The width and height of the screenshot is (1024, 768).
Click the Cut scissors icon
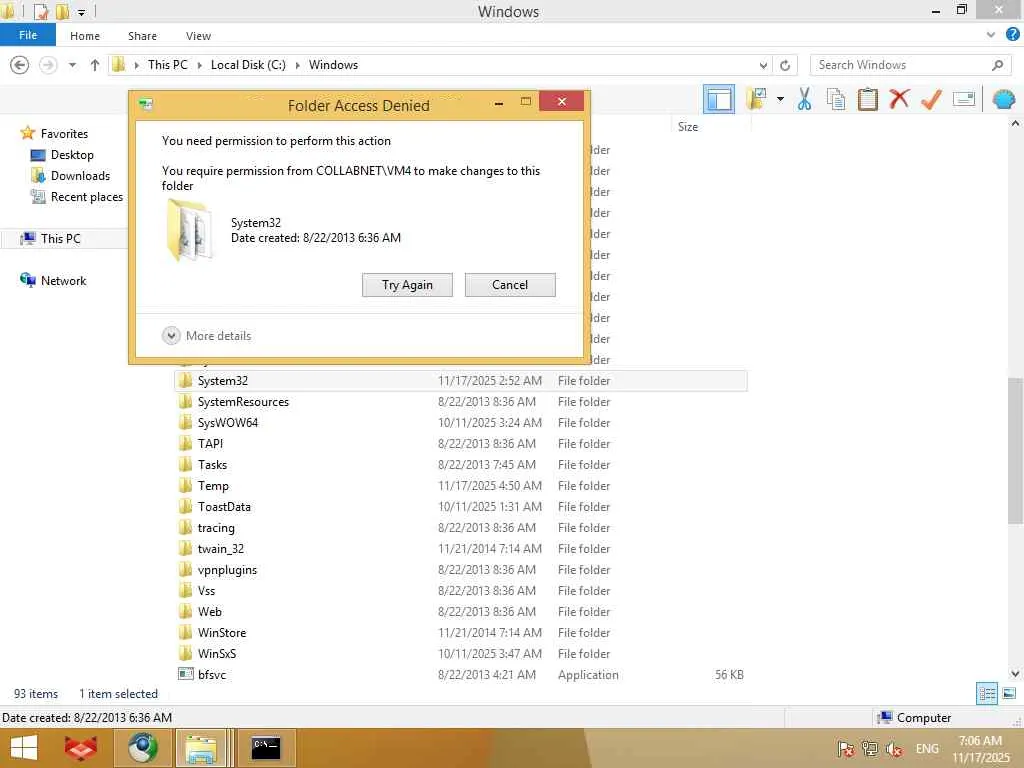pyautogui.click(x=805, y=100)
